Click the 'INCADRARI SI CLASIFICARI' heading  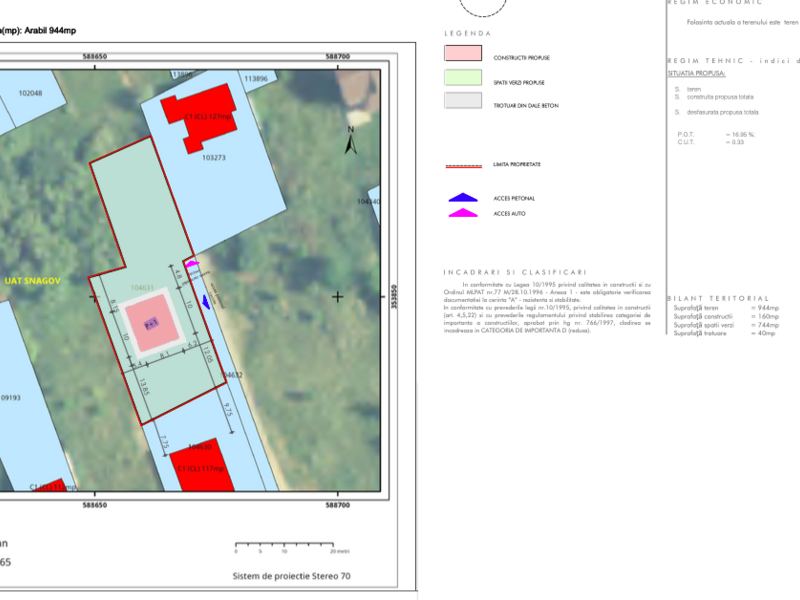(515, 272)
